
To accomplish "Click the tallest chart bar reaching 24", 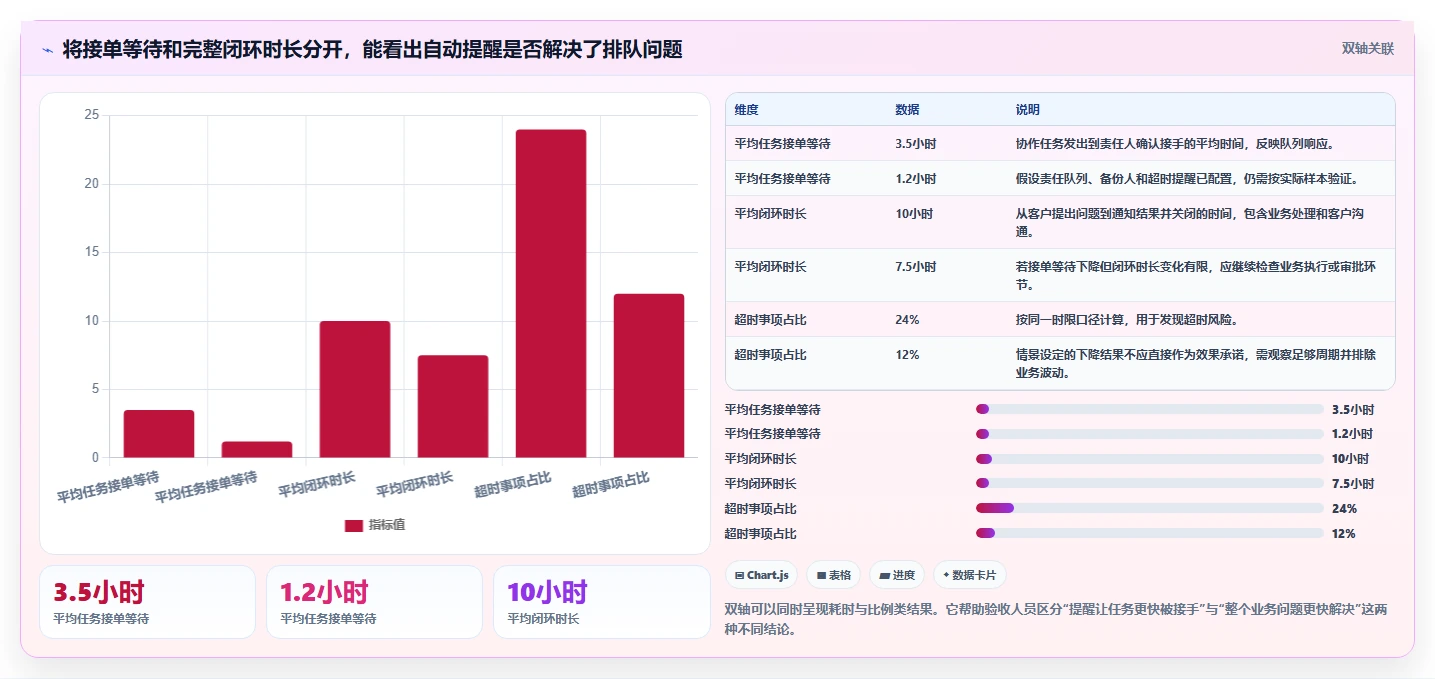I will pyautogui.click(x=551, y=293).
